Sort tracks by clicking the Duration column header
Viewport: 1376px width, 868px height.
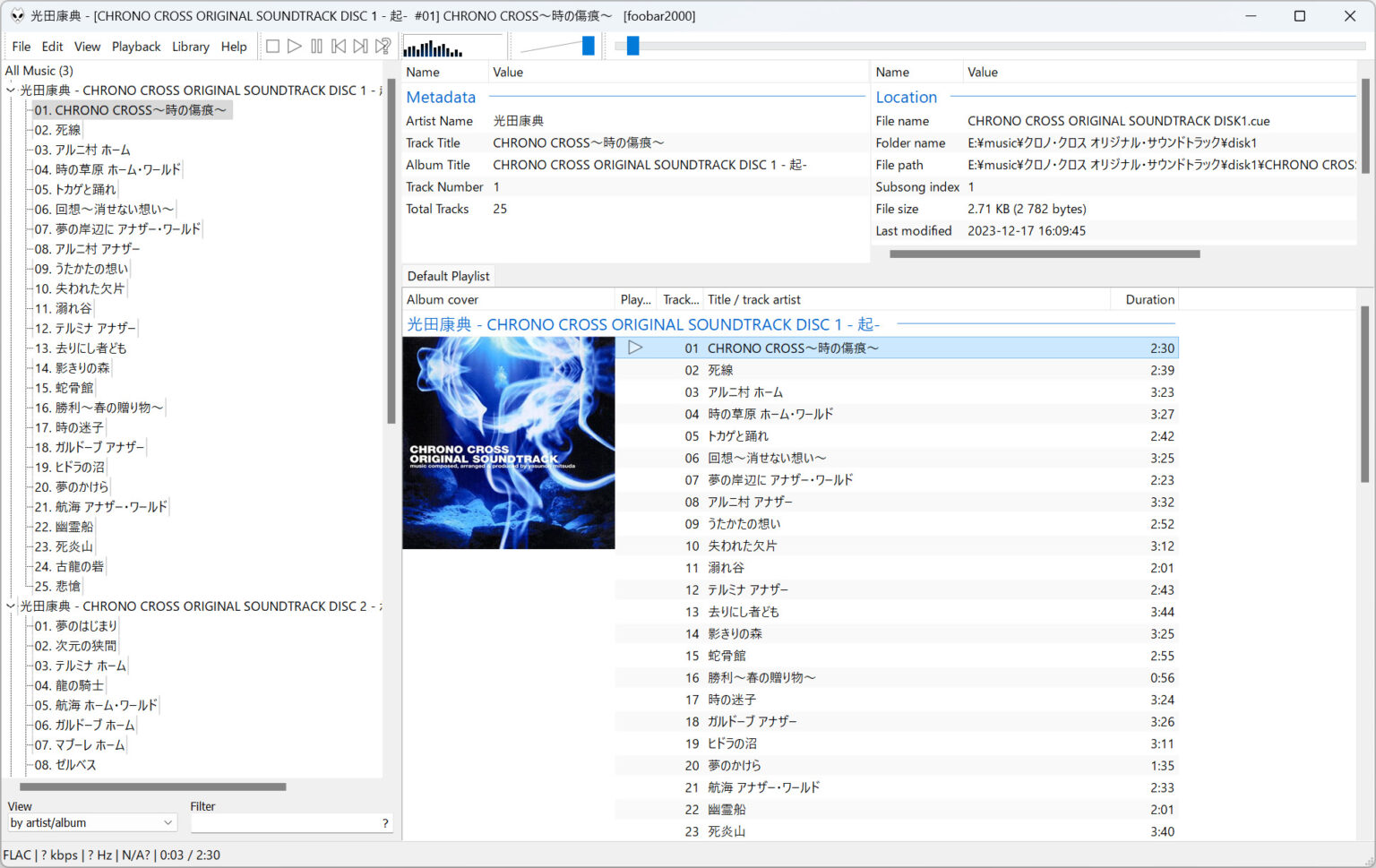coord(1147,298)
